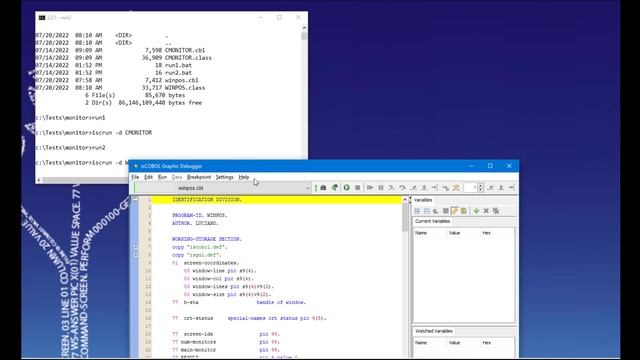Click CMONITOR.cbl in command prompt listing
The height and width of the screenshot is (360, 640).
click(185, 50)
